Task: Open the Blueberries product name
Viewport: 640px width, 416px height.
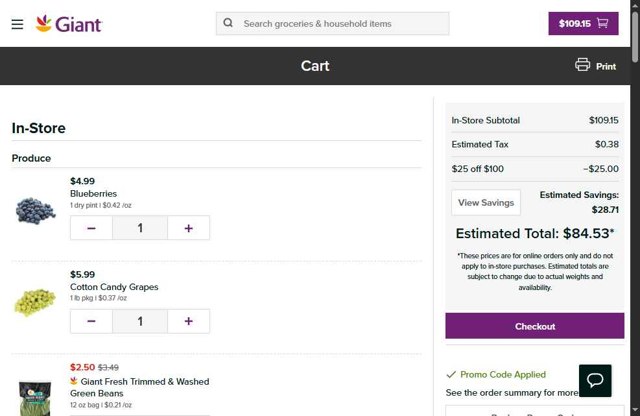Action: tap(93, 194)
